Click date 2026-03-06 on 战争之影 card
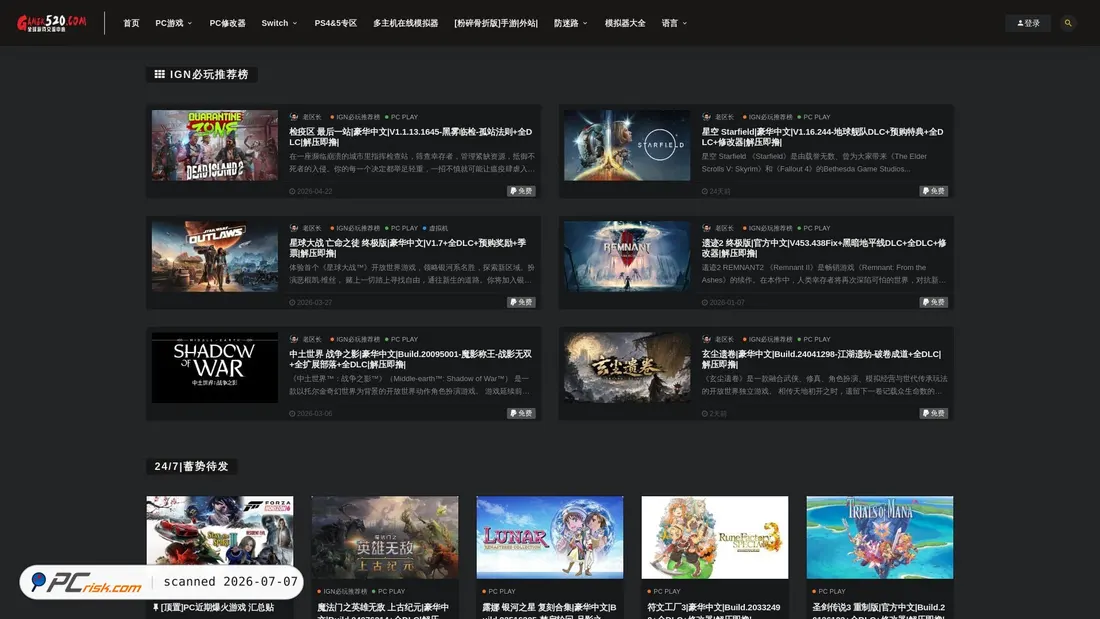The image size is (1100, 619). (311, 413)
